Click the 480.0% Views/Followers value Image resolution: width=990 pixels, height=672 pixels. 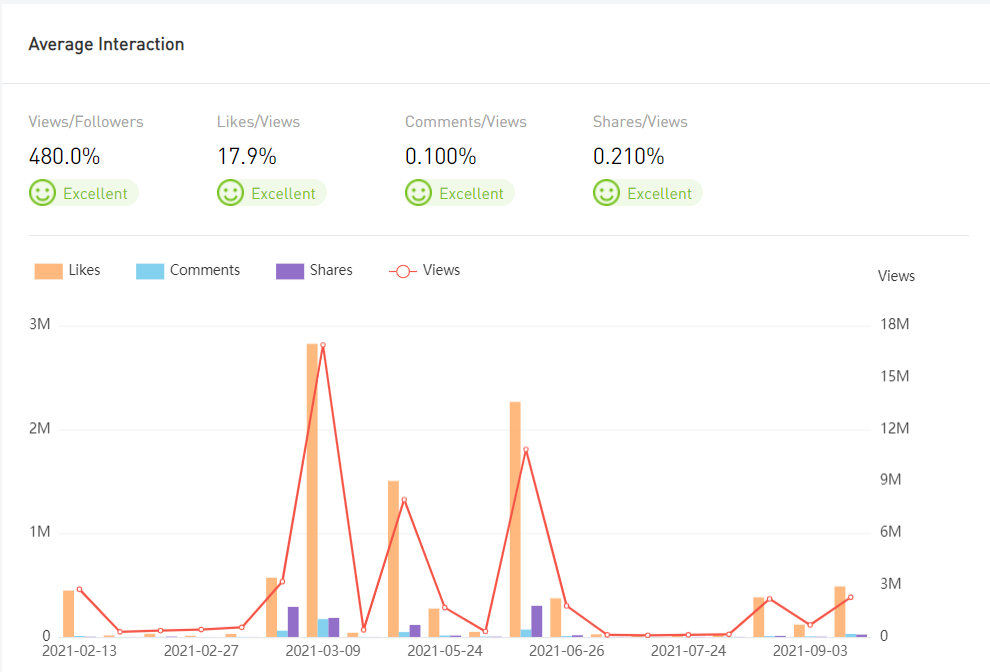pyautogui.click(x=64, y=157)
